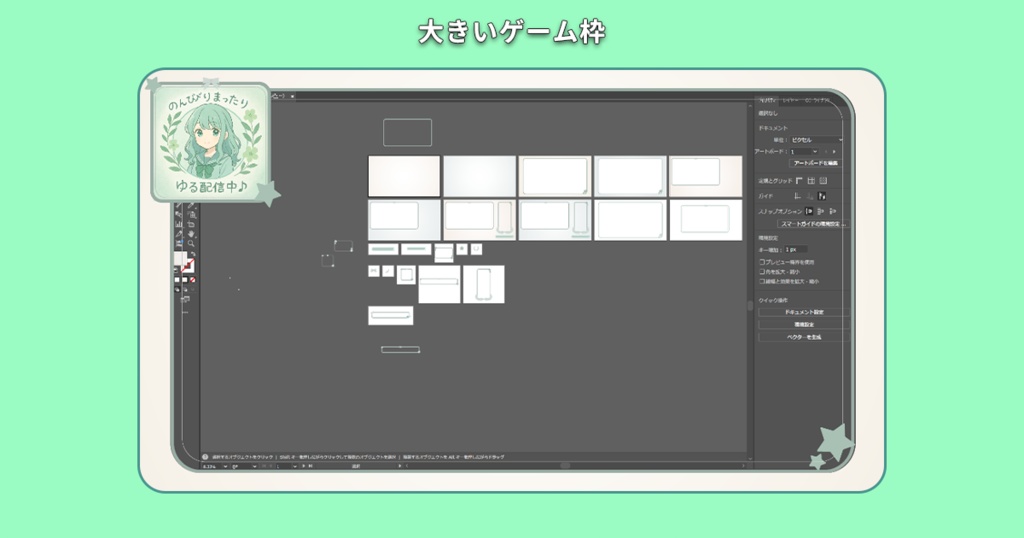Enable プレビュー境界を使用 checkbox
Image resolution: width=1024 pixels, height=538 pixels.
pos(761,262)
